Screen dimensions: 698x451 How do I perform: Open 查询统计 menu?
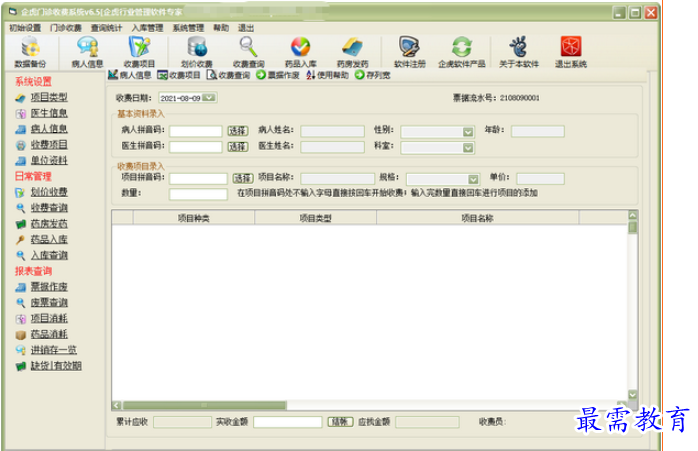(106, 28)
